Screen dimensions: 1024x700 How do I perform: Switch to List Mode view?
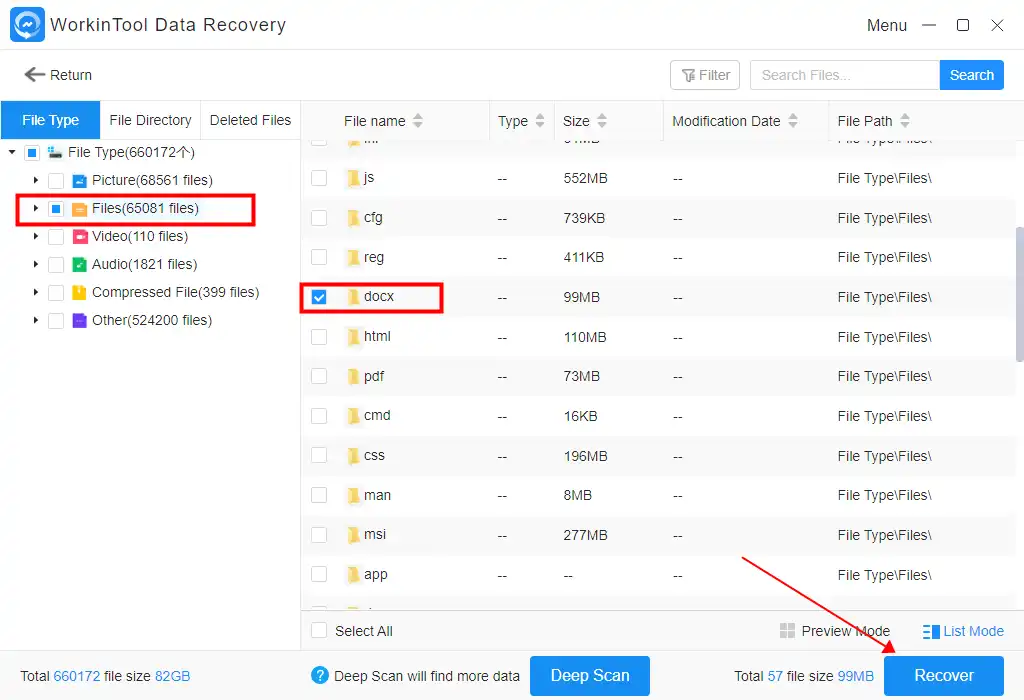[963, 631]
